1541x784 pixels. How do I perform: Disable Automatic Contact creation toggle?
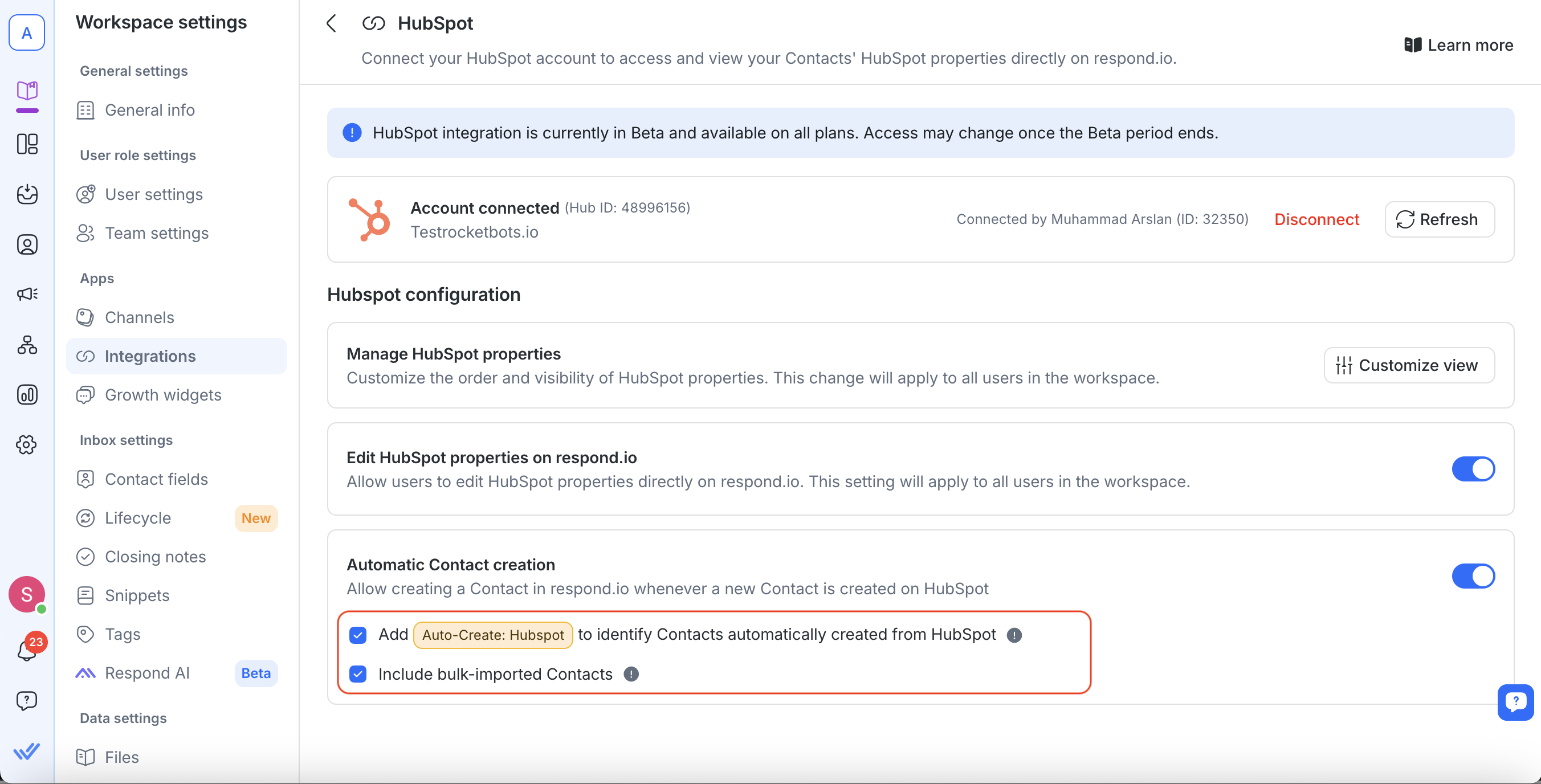tap(1472, 576)
